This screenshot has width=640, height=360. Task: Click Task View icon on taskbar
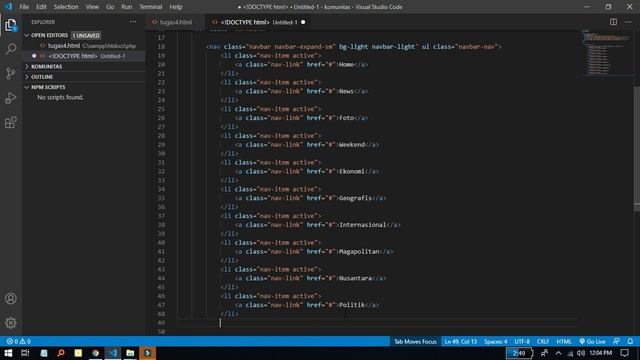tap(25, 353)
